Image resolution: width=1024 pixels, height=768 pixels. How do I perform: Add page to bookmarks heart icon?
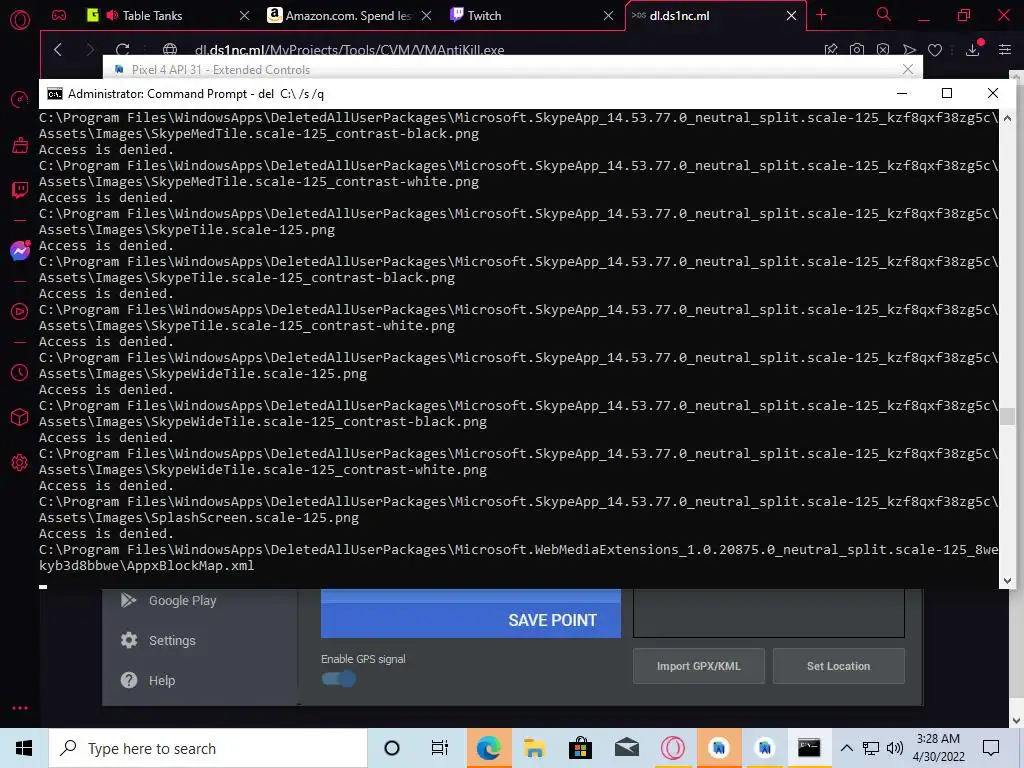tap(935, 50)
